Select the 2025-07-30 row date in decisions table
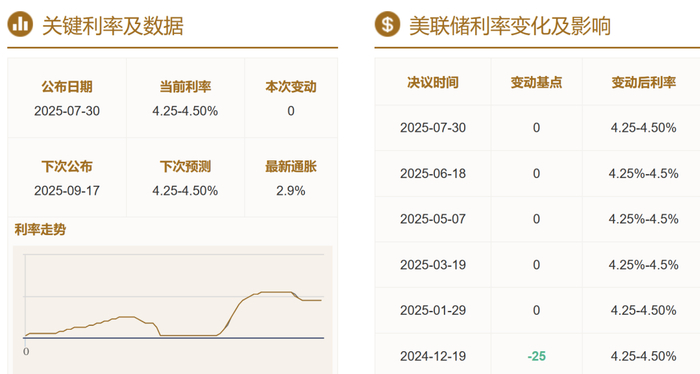 click(x=433, y=128)
